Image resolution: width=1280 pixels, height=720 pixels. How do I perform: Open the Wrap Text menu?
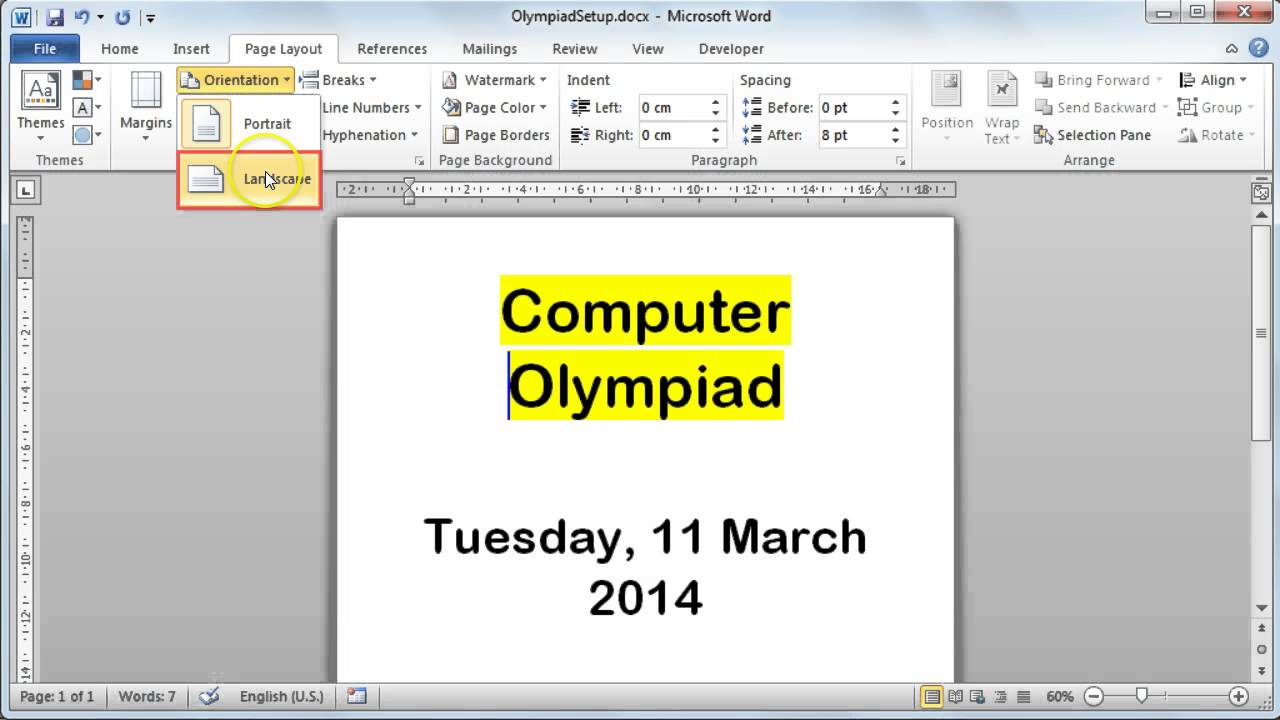pos(1001,107)
